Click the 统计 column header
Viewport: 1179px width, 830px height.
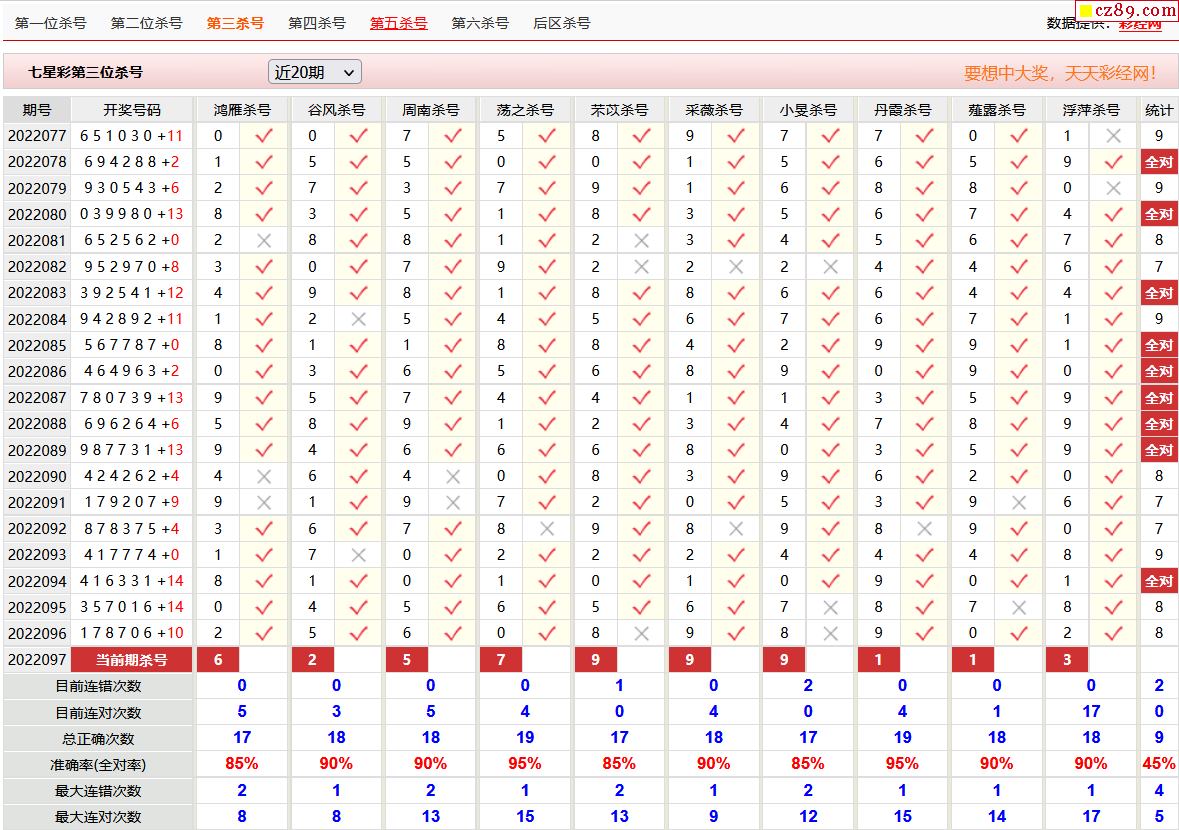click(x=1159, y=110)
